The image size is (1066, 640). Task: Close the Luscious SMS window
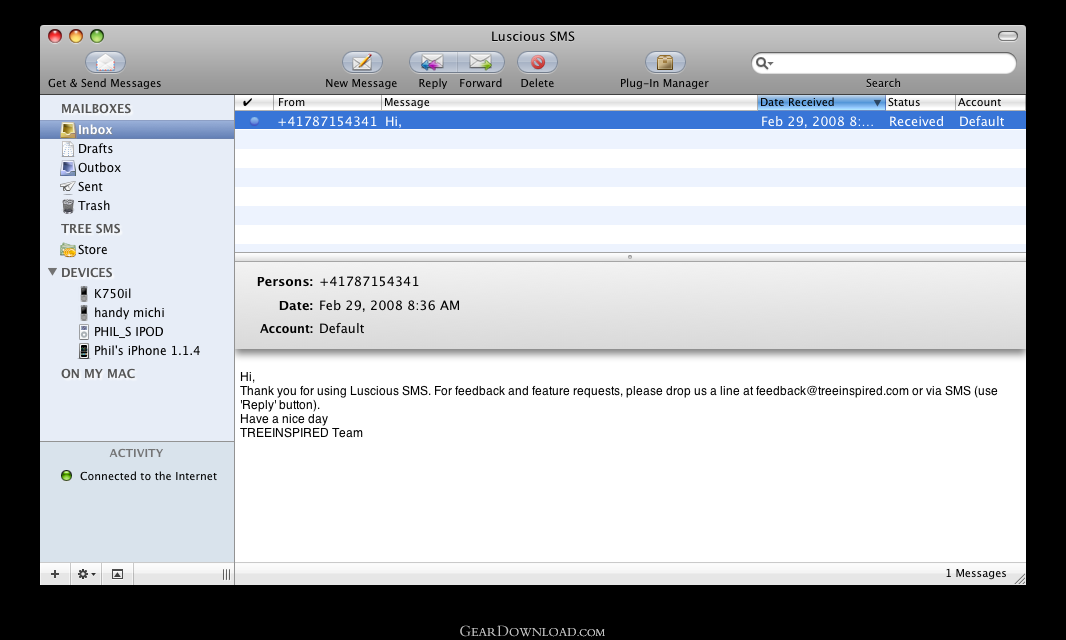tap(56, 36)
